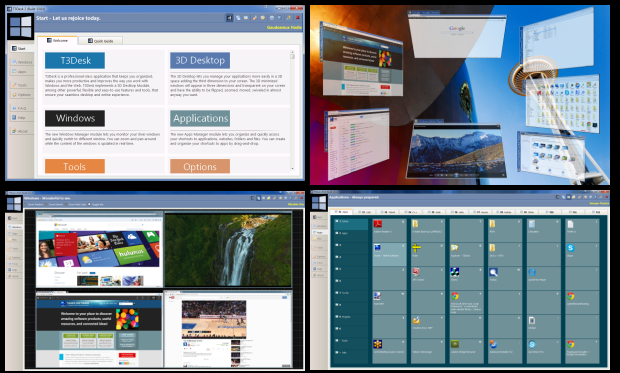
Task: Select the waterfall window in Windows manager
Action: point(228,249)
